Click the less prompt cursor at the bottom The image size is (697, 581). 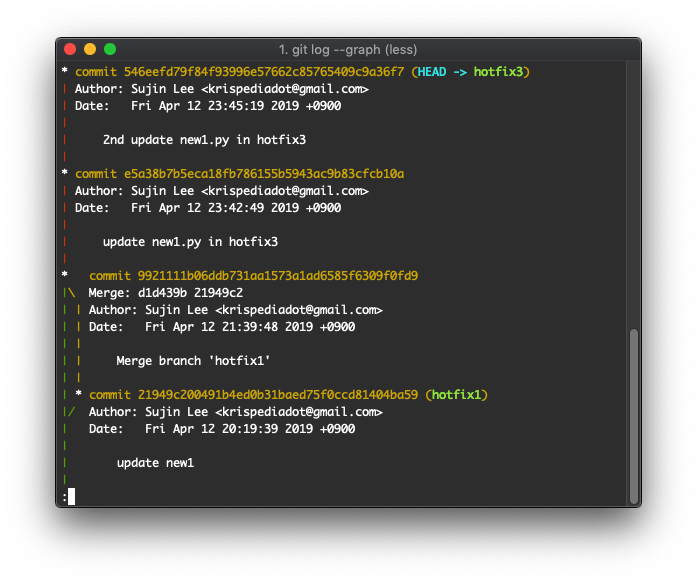click(71, 497)
